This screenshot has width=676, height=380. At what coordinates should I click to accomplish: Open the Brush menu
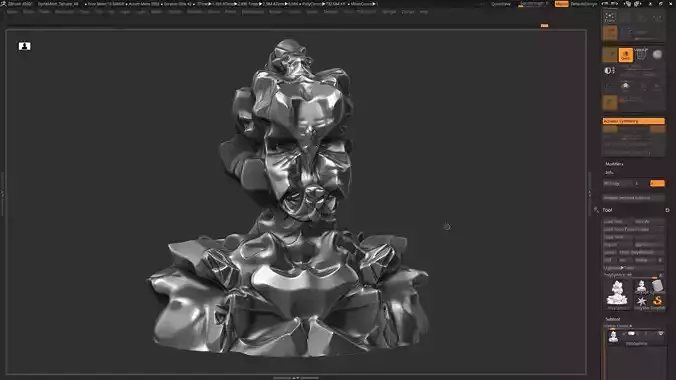28,12
